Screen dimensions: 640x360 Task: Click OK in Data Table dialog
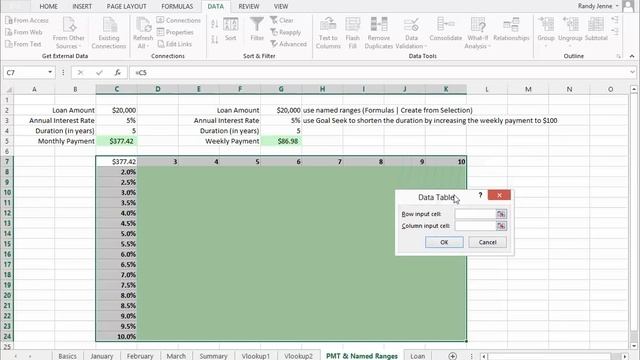coord(444,242)
